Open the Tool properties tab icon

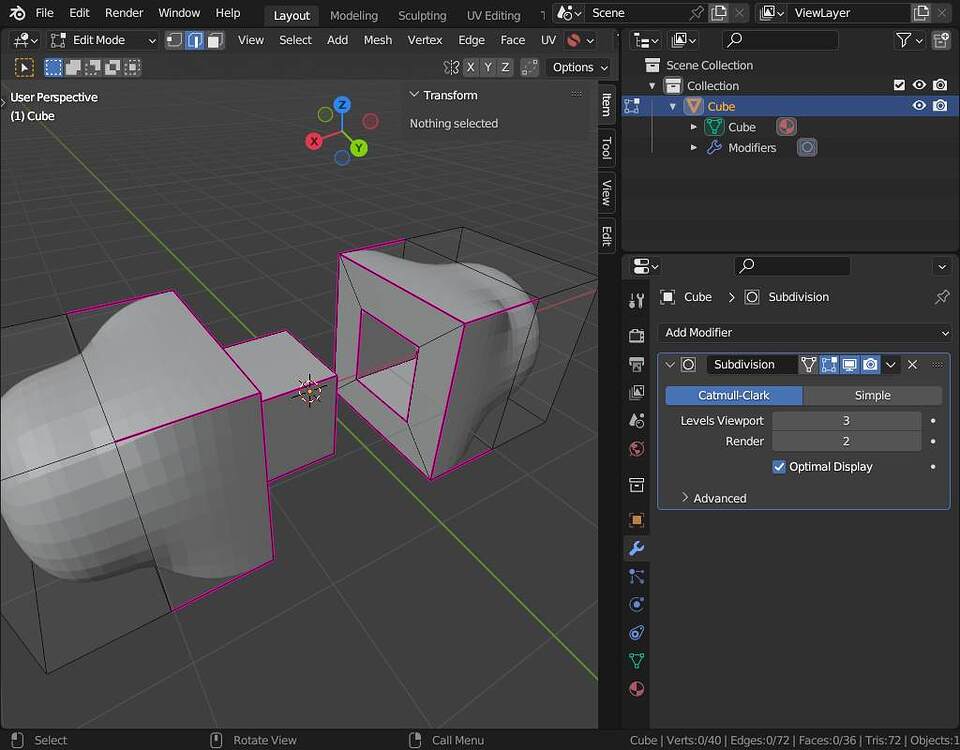637,301
